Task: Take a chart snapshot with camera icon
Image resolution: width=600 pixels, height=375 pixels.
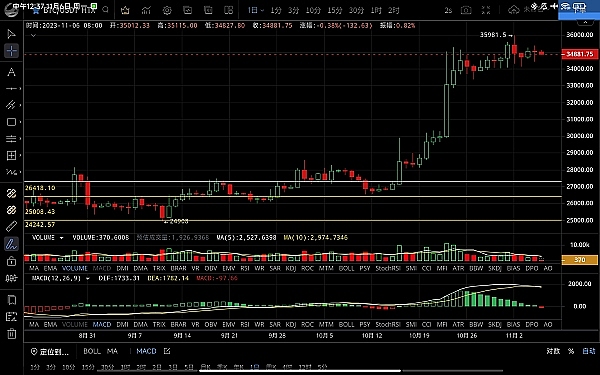Action: click(x=466, y=10)
